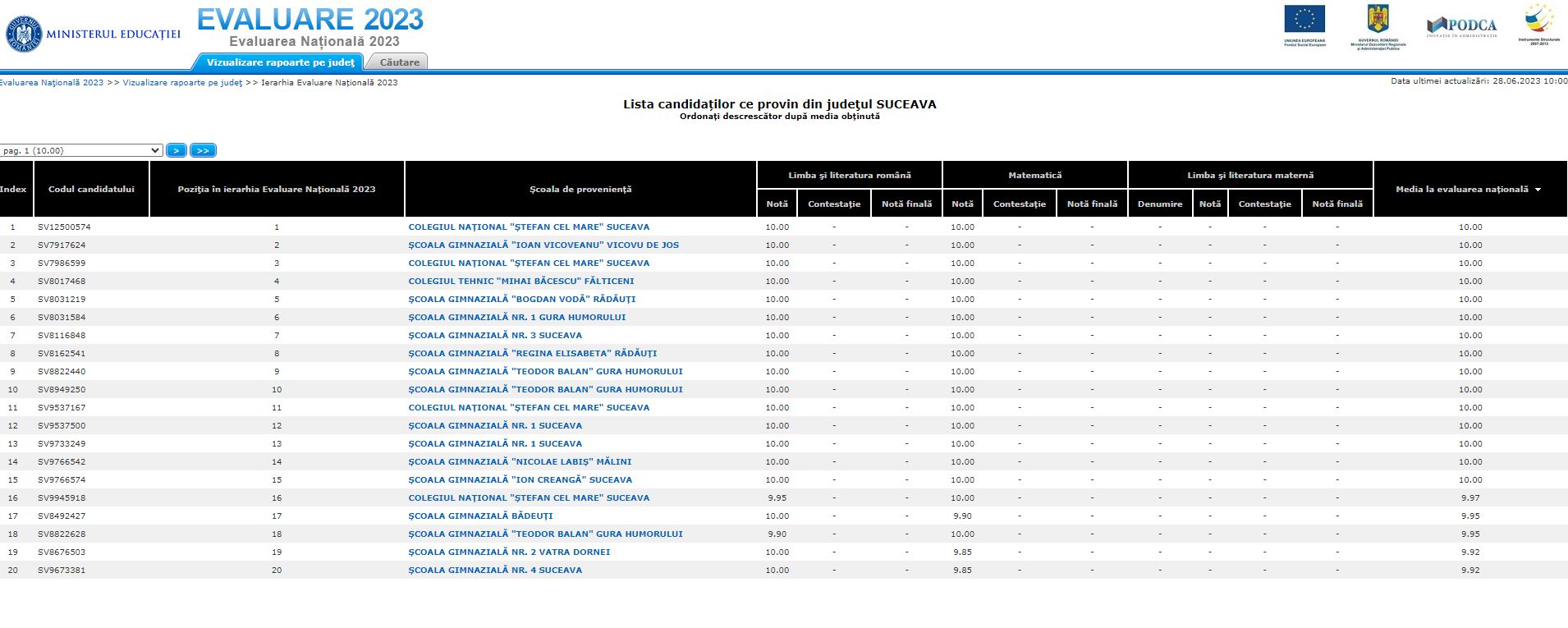Open the school link for candidate SV8949250
The image size is (1568, 628).
(546, 389)
